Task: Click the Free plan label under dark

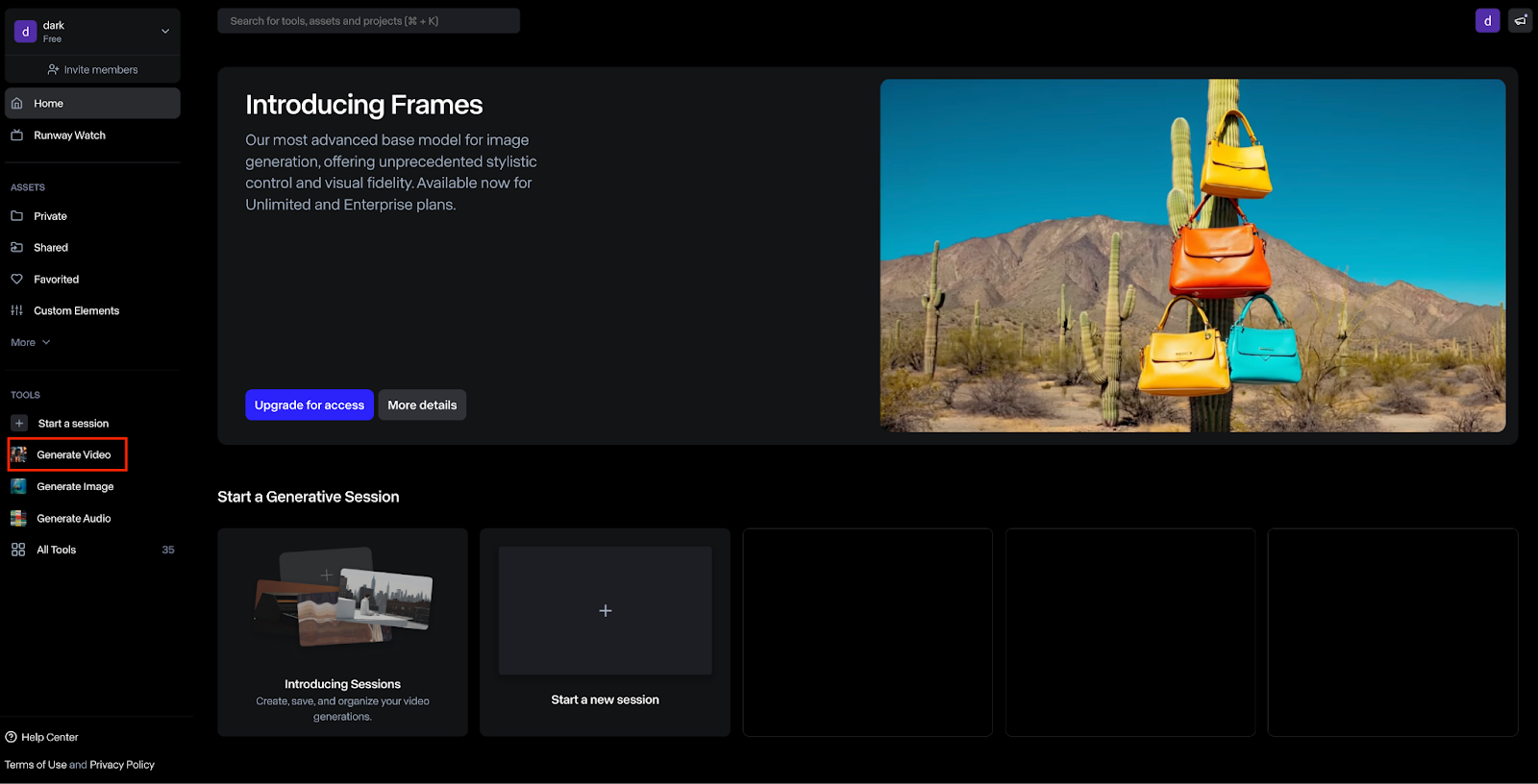Action: pyautogui.click(x=53, y=39)
